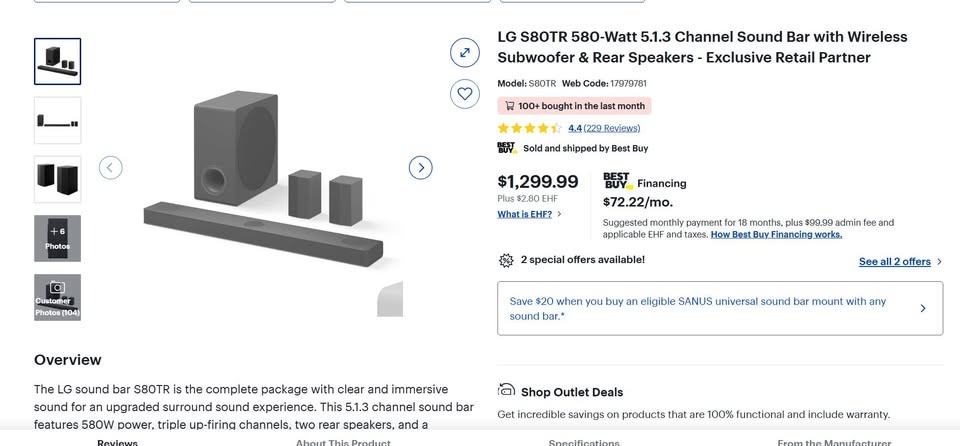Select the first sound bar set thumbnail
Viewport: 960px width, 446px height.
[x=57, y=61]
